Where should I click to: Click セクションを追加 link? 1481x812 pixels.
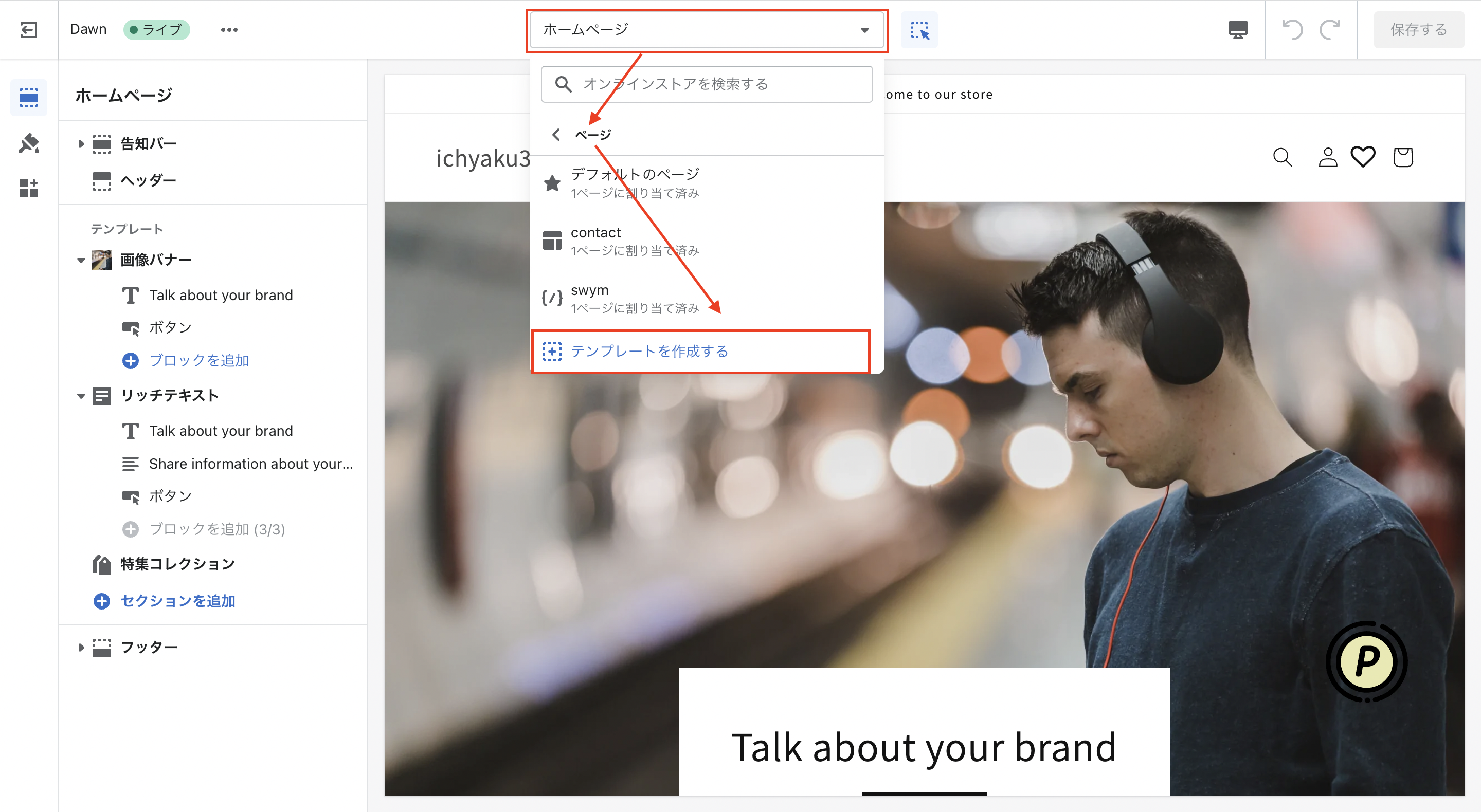177,601
